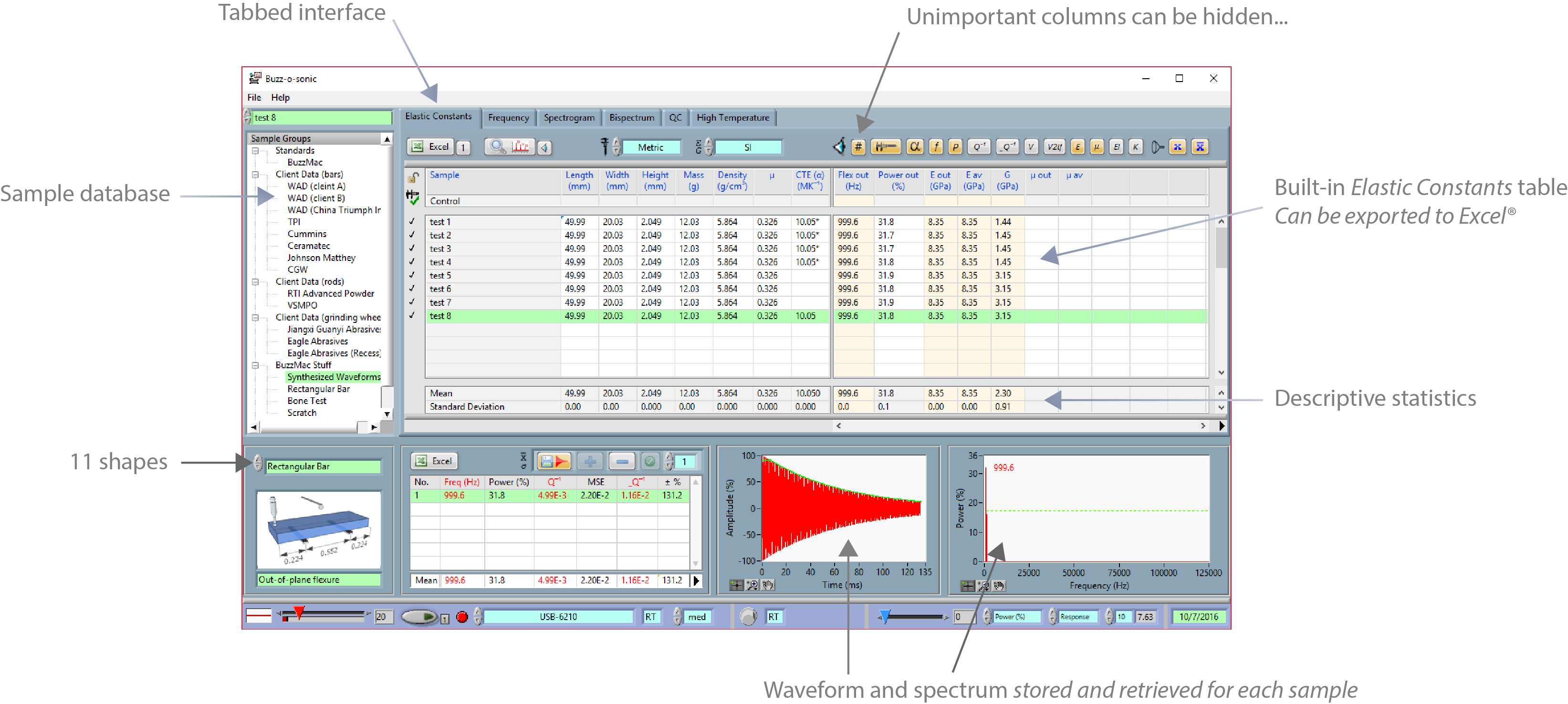Click the green arrow run button
Image resolution: width=1568 pixels, height=704 pixels.
pyautogui.click(x=419, y=617)
